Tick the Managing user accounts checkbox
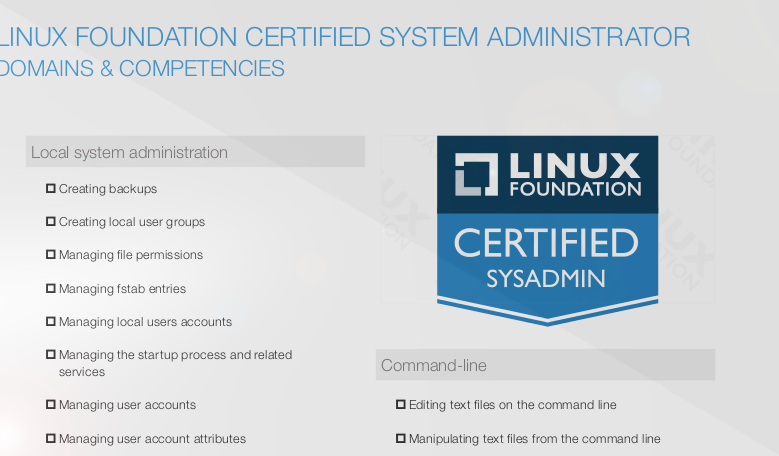Image resolution: width=779 pixels, height=456 pixels. (51, 404)
